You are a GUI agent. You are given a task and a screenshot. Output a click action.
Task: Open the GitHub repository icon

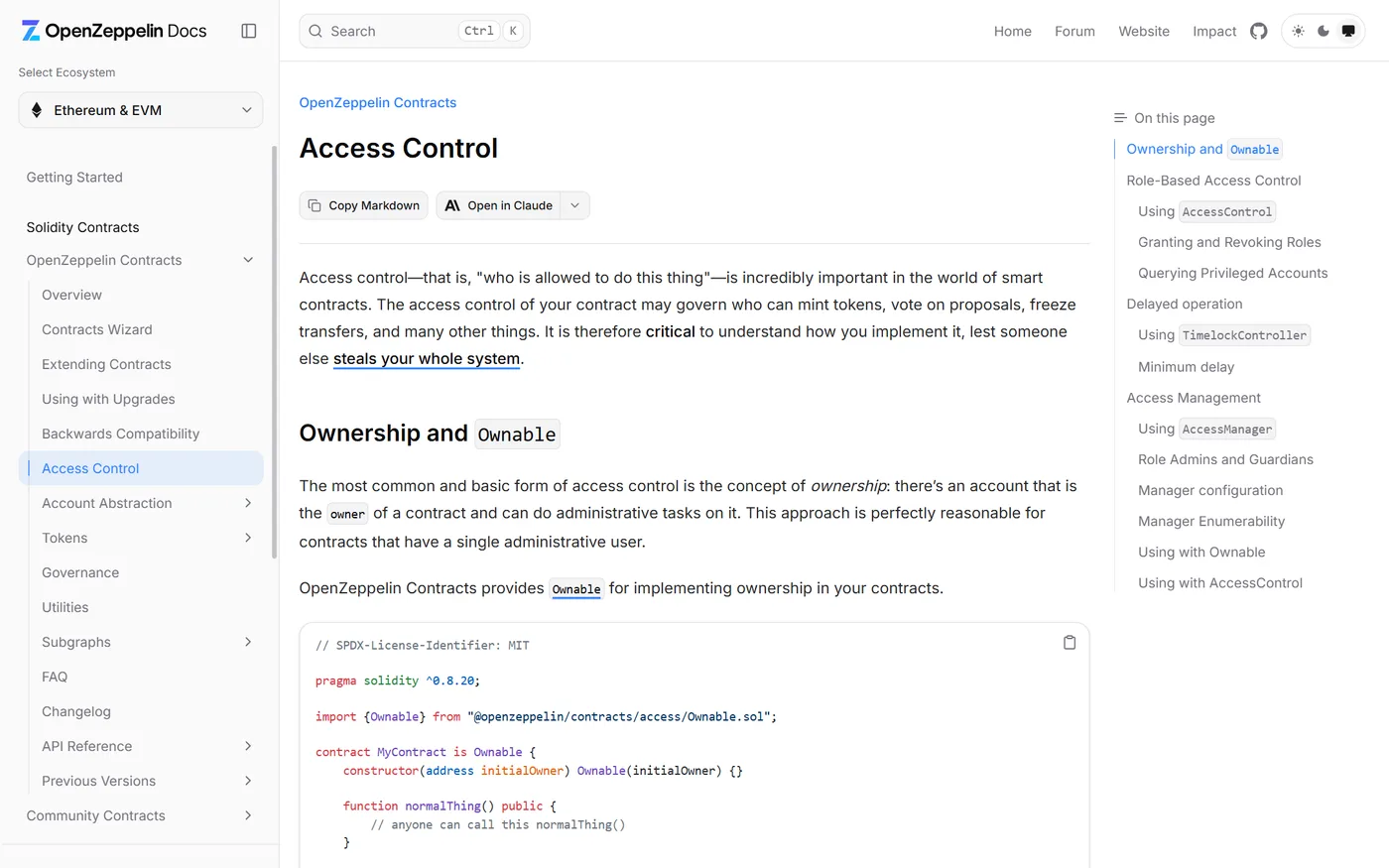pos(1259,31)
